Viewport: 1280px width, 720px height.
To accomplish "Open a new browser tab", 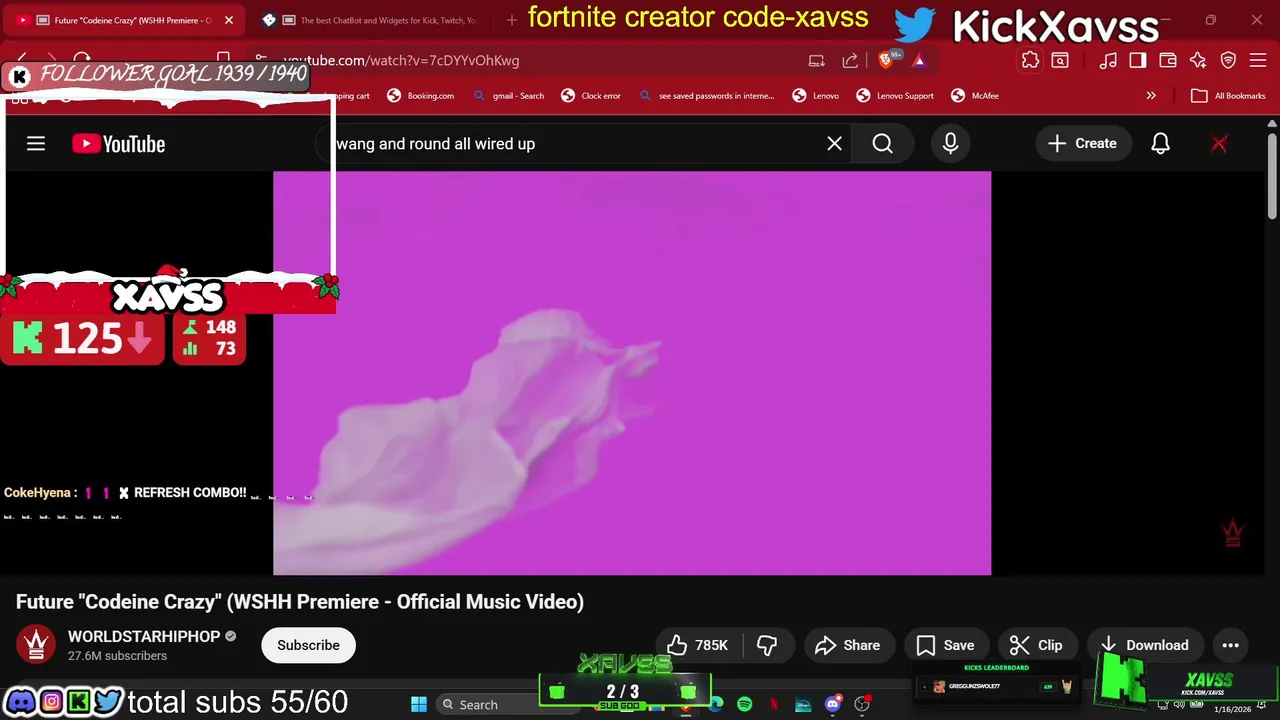I will [x=512, y=20].
